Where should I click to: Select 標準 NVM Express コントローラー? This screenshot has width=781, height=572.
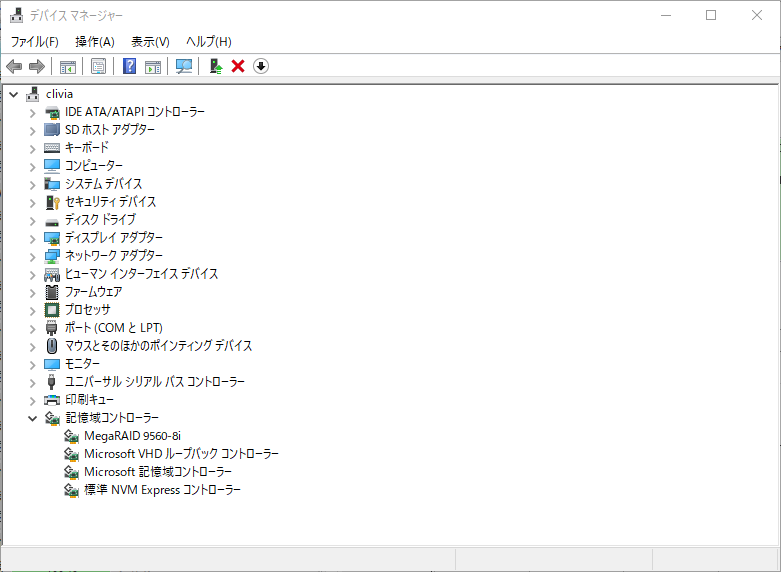[x=162, y=489]
